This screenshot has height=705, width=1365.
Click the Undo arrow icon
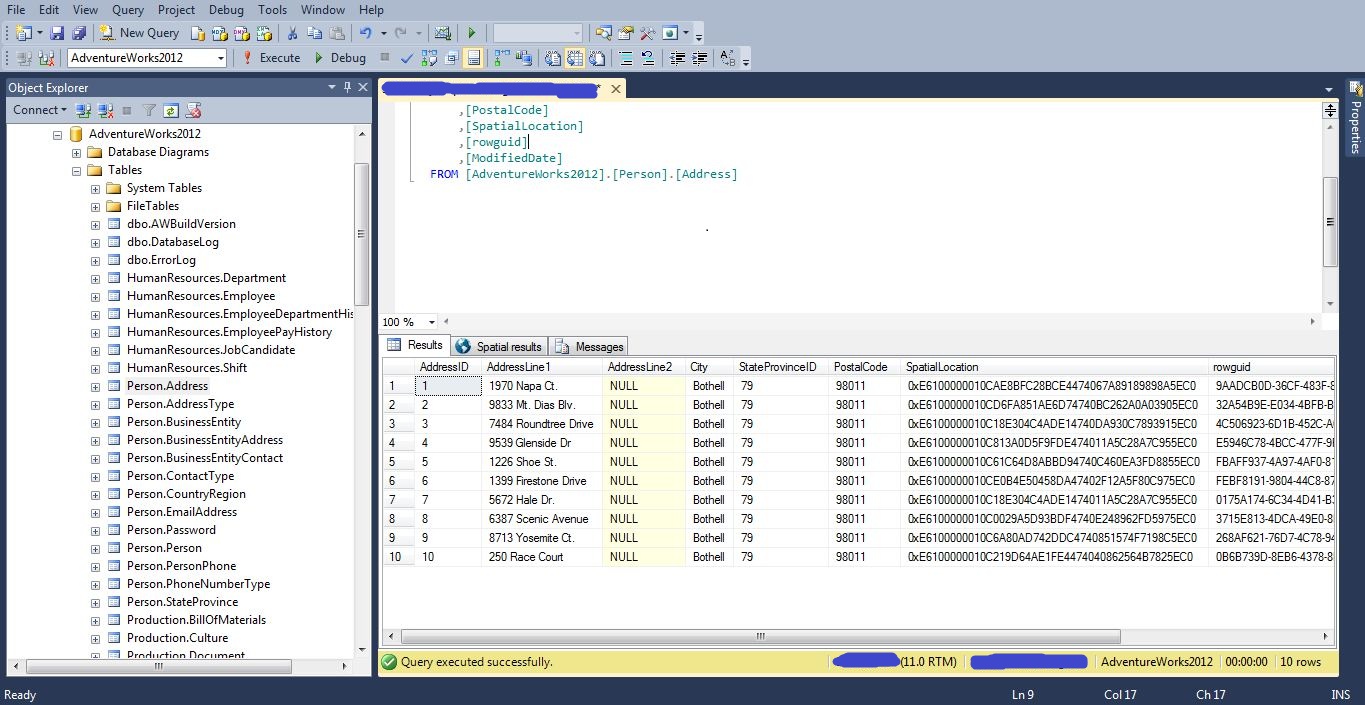pyautogui.click(x=366, y=33)
